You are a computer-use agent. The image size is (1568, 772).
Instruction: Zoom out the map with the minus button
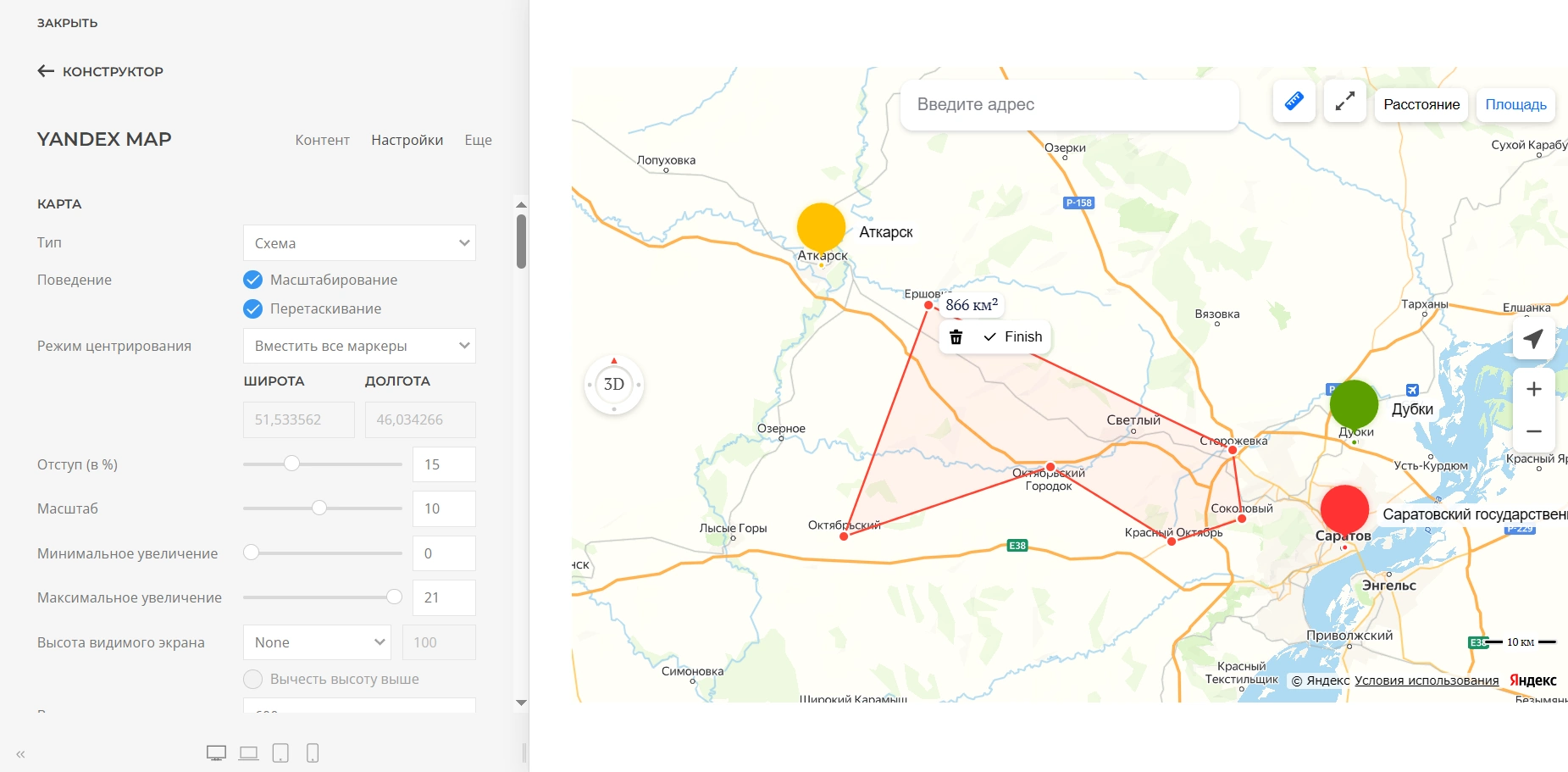(x=1533, y=431)
